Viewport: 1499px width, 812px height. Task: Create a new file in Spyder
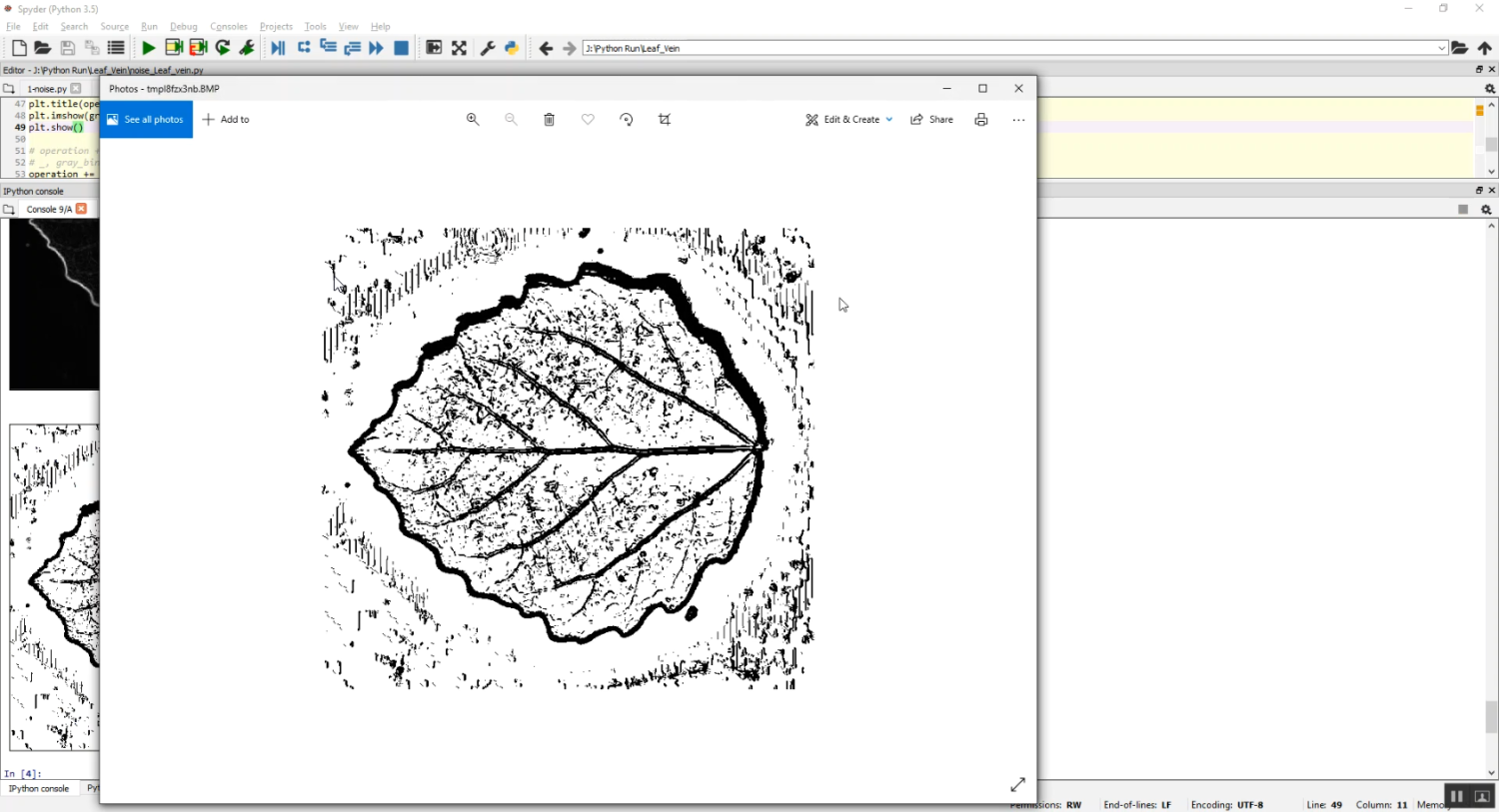(17, 47)
